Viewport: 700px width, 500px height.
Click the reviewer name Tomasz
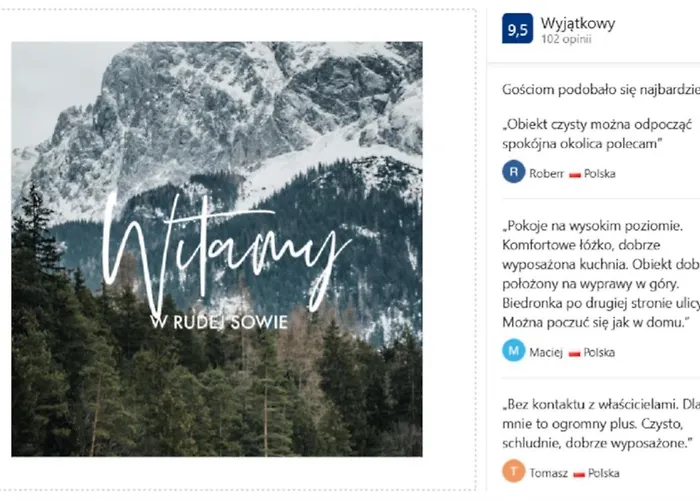tap(549, 473)
